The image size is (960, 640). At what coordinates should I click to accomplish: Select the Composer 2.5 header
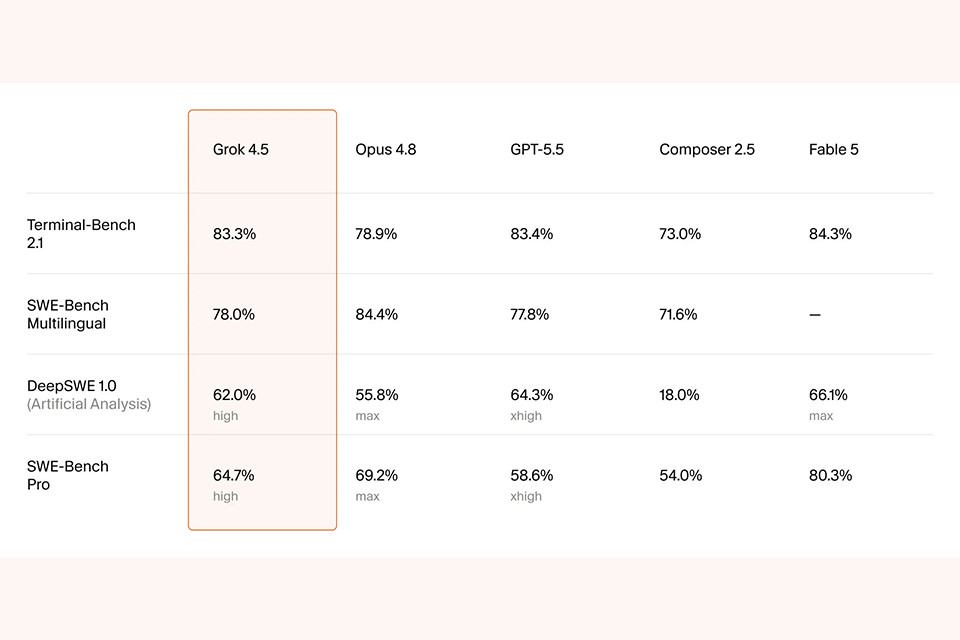(x=707, y=149)
